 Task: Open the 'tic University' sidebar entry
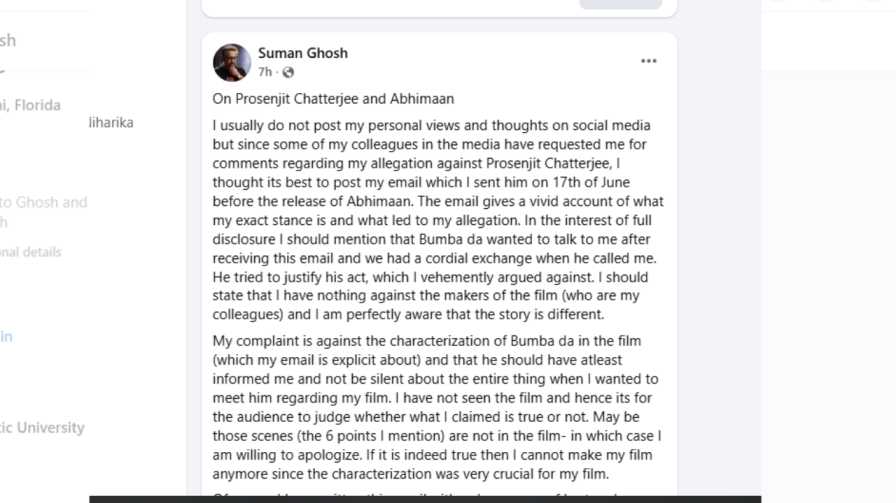[42, 428]
